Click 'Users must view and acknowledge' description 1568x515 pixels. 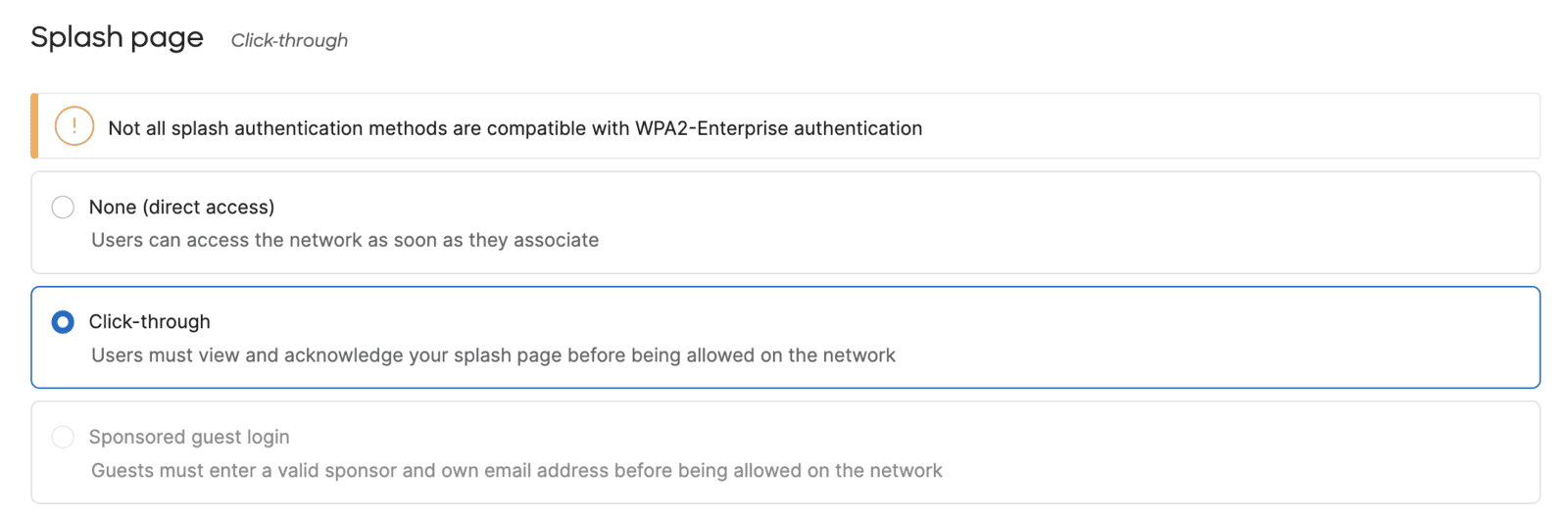point(493,355)
